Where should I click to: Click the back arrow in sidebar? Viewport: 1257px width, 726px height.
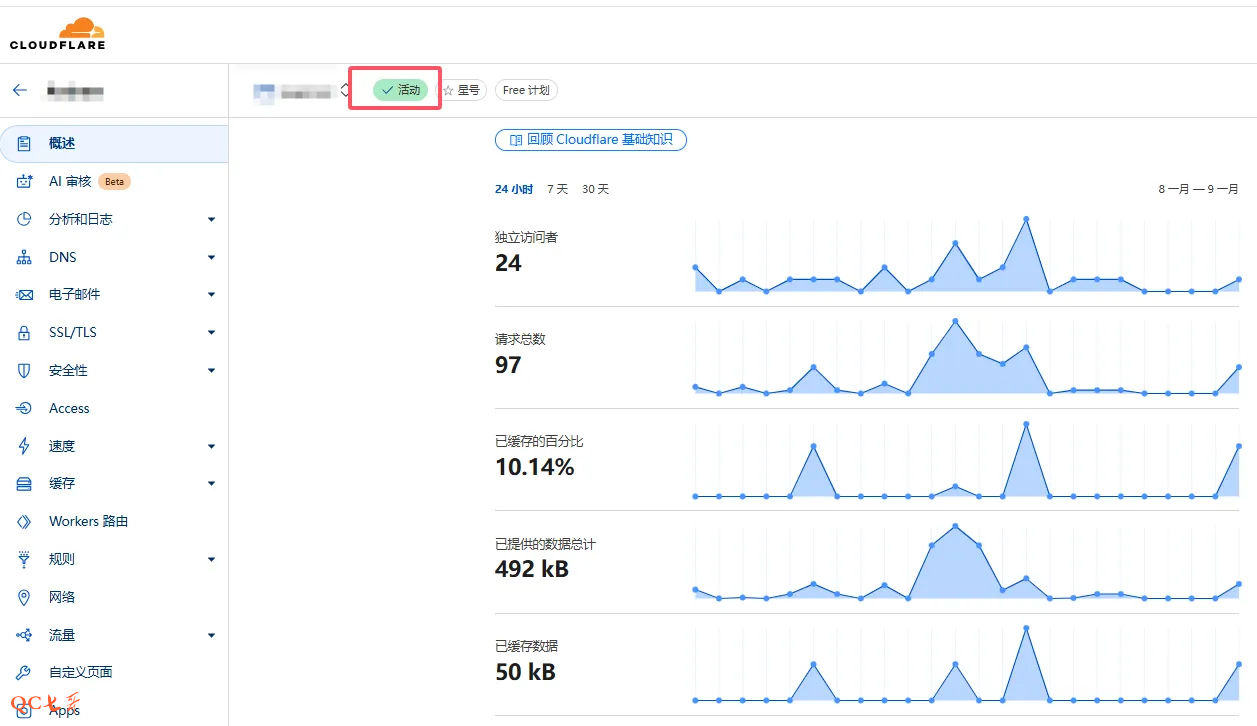tap(19, 90)
